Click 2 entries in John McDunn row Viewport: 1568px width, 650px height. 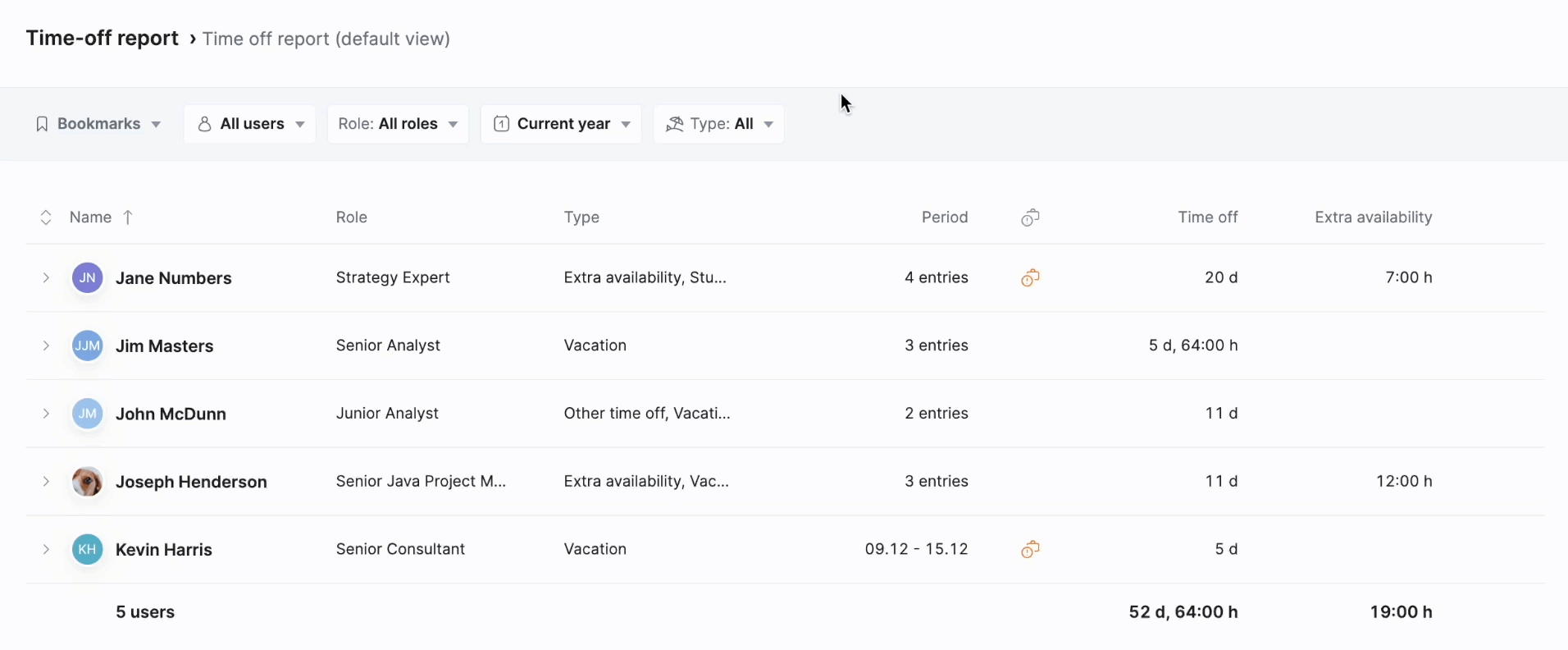(937, 414)
